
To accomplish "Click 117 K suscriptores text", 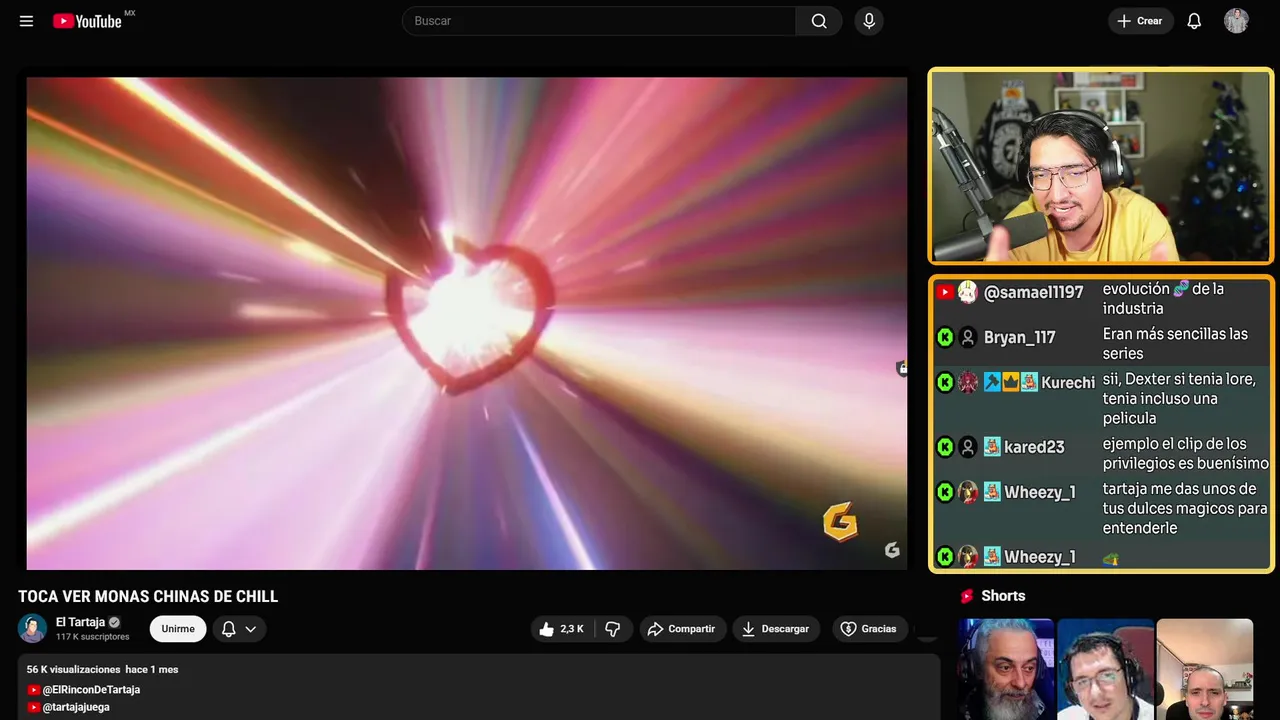I will pyautogui.click(x=93, y=637).
